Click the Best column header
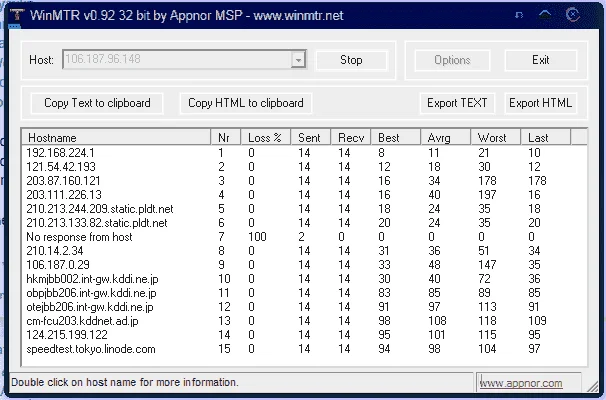Viewport: 606px width, 400px height. pyautogui.click(x=396, y=138)
